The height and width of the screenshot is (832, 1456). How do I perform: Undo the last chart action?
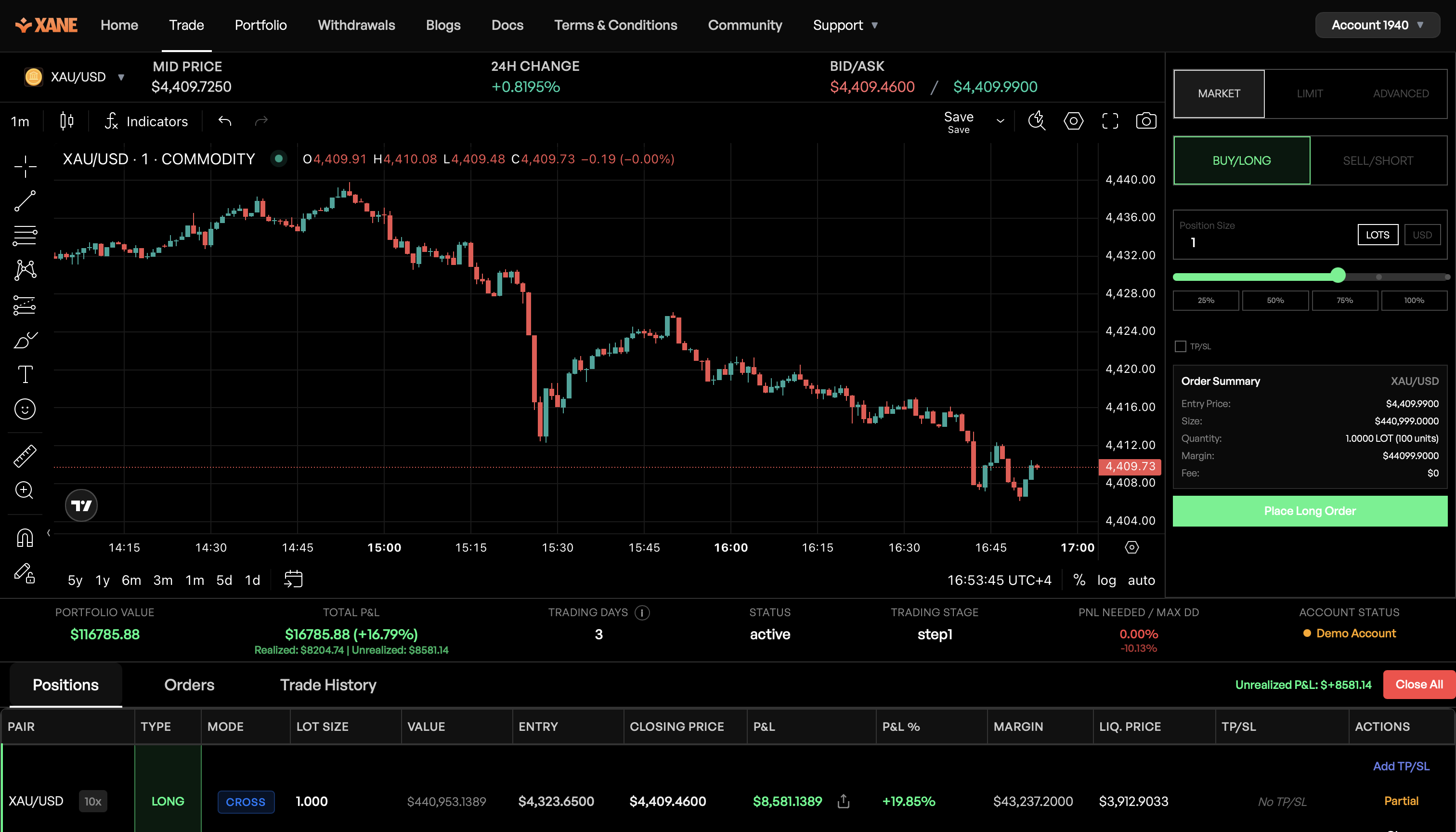[x=224, y=120]
